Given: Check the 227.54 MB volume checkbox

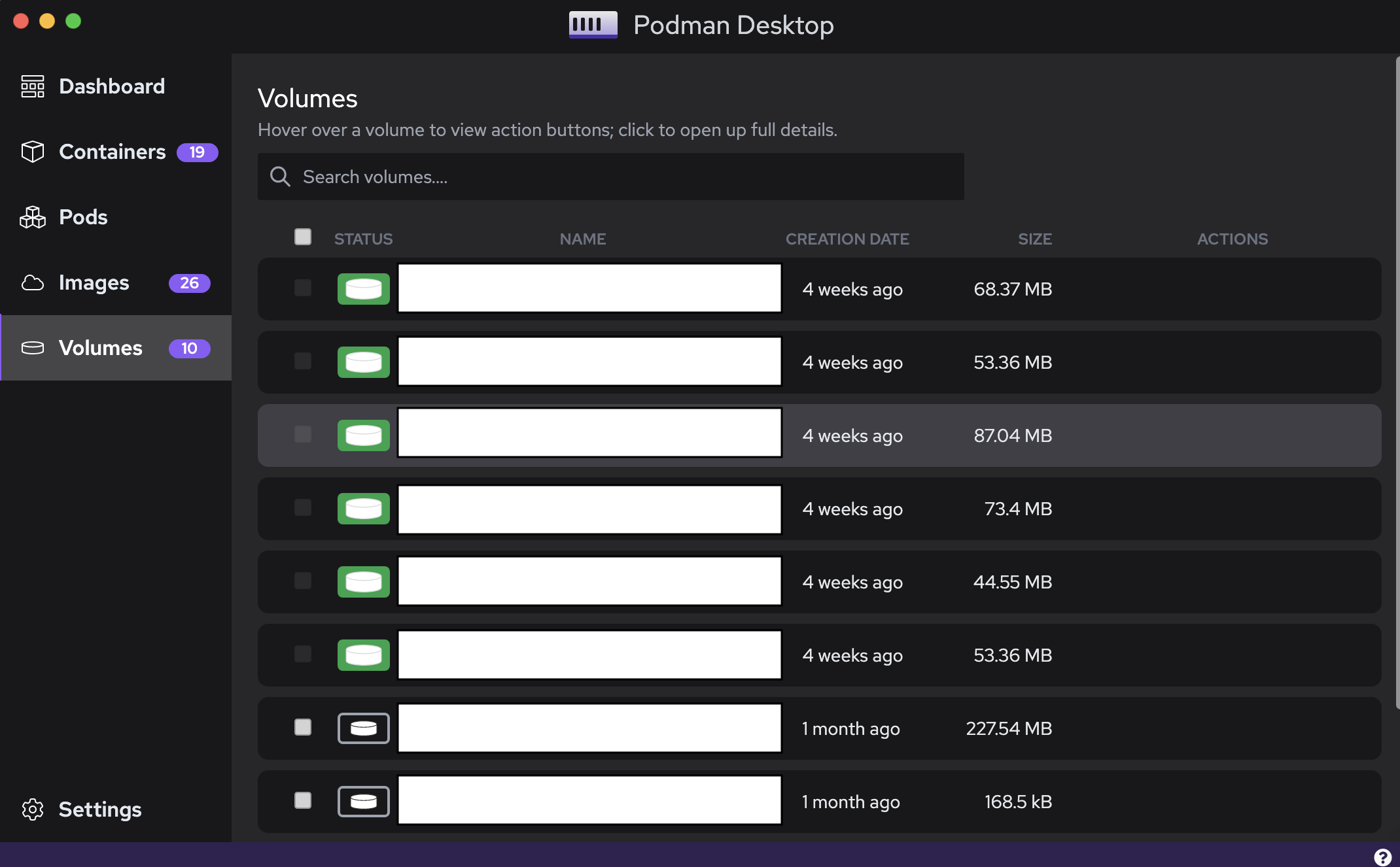Looking at the screenshot, I should (303, 727).
